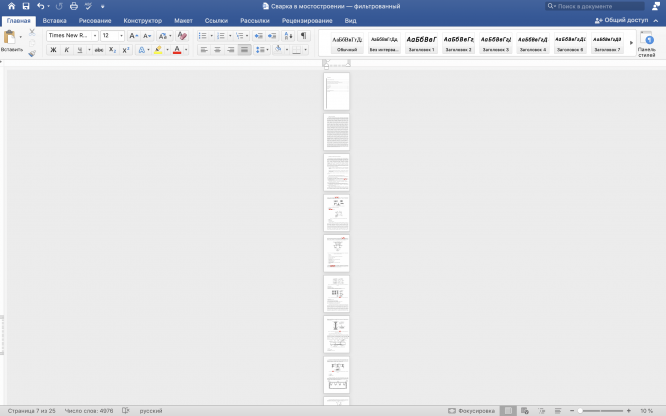Viewport: 666px width, 416px height.
Task: Cut selection with the scissors icon
Action: click(32, 32)
